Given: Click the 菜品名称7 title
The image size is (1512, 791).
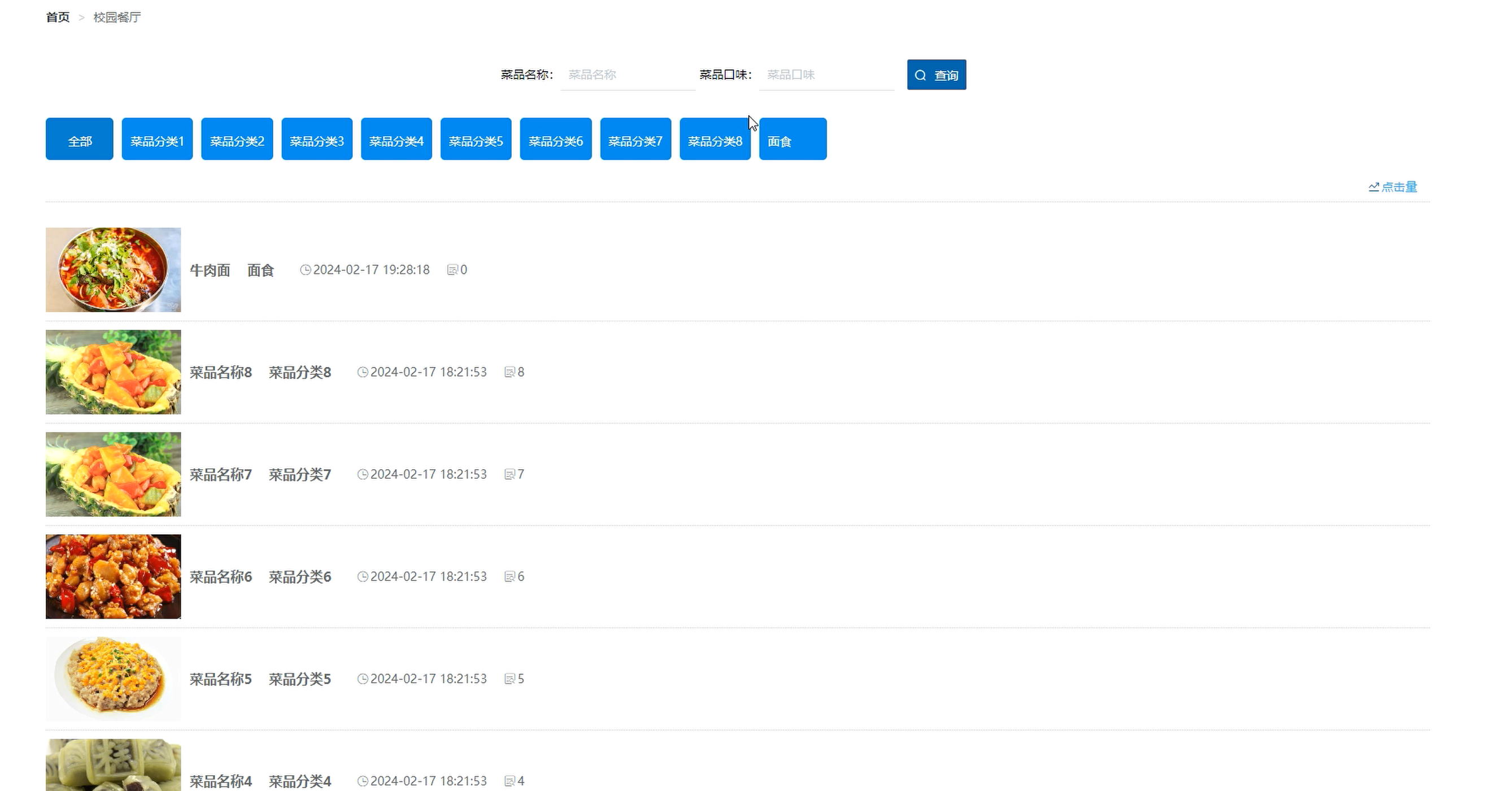Looking at the screenshot, I should [x=221, y=474].
